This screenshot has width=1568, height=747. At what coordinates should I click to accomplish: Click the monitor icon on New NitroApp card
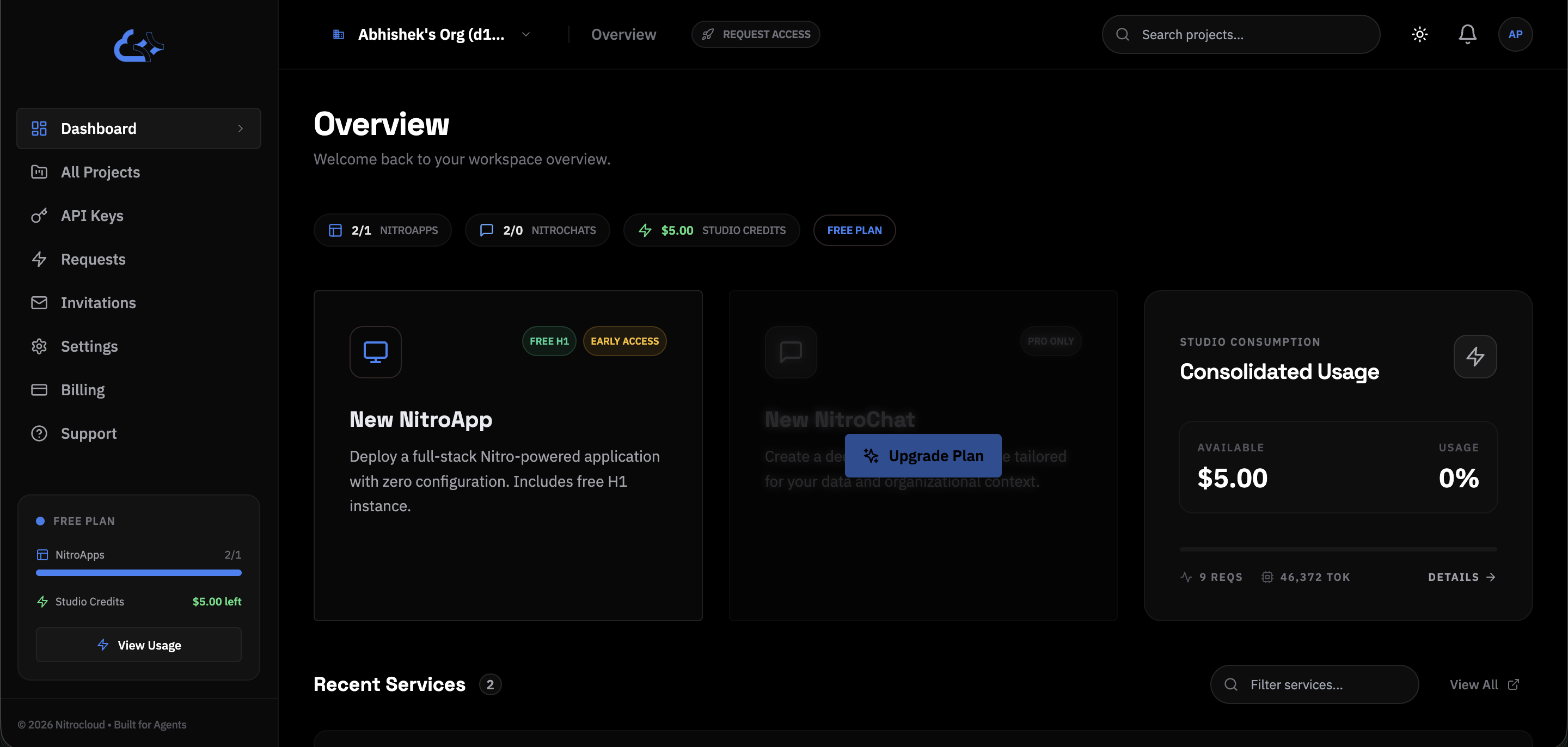tap(375, 352)
